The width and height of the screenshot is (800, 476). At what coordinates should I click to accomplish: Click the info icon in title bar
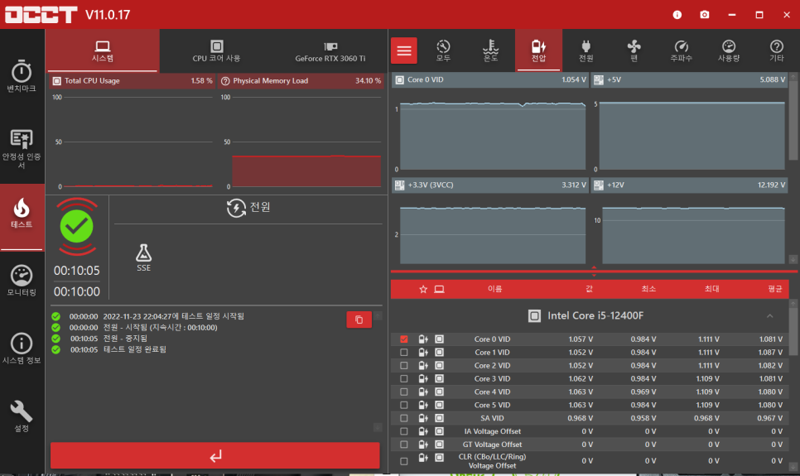point(677,15)
